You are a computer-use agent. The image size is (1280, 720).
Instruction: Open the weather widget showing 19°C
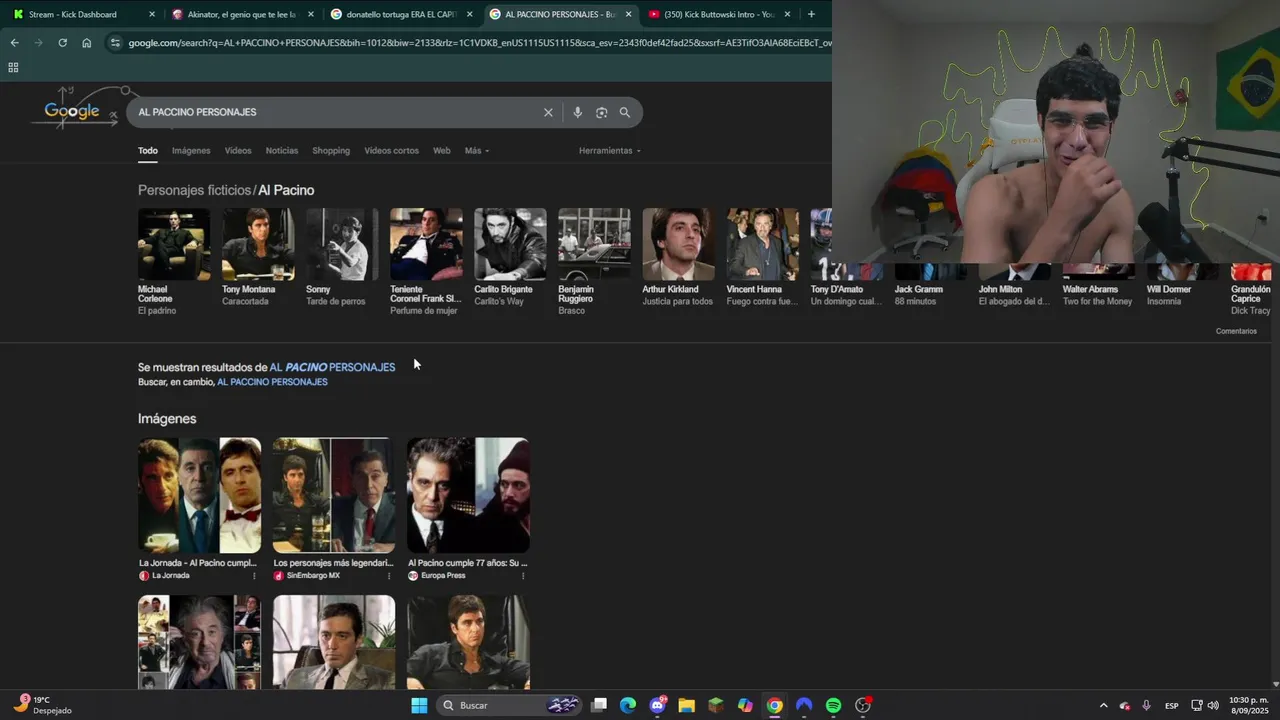[42, 705]
